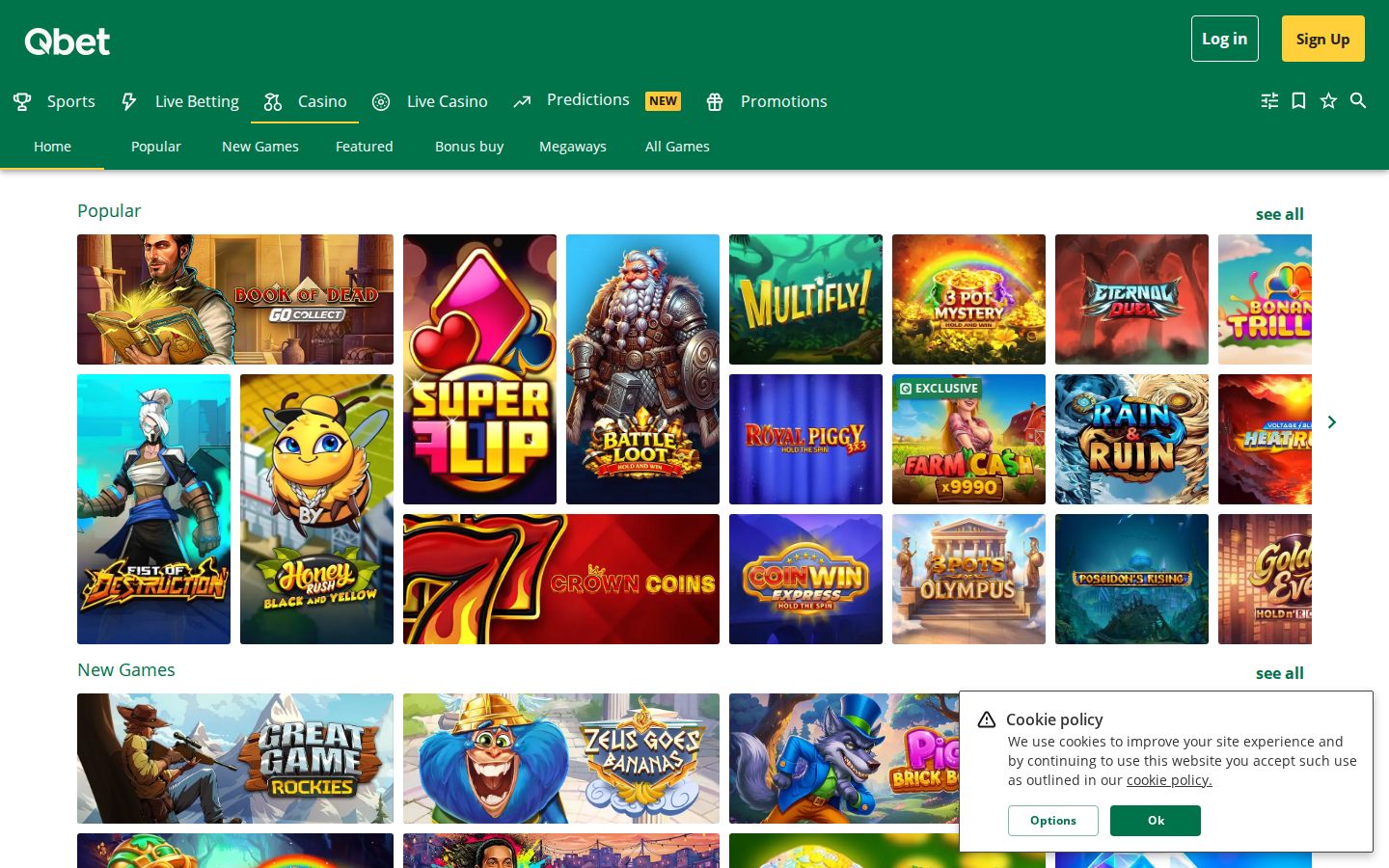Open favorites star icon
1389x868 pixels.
point(1328,101)
